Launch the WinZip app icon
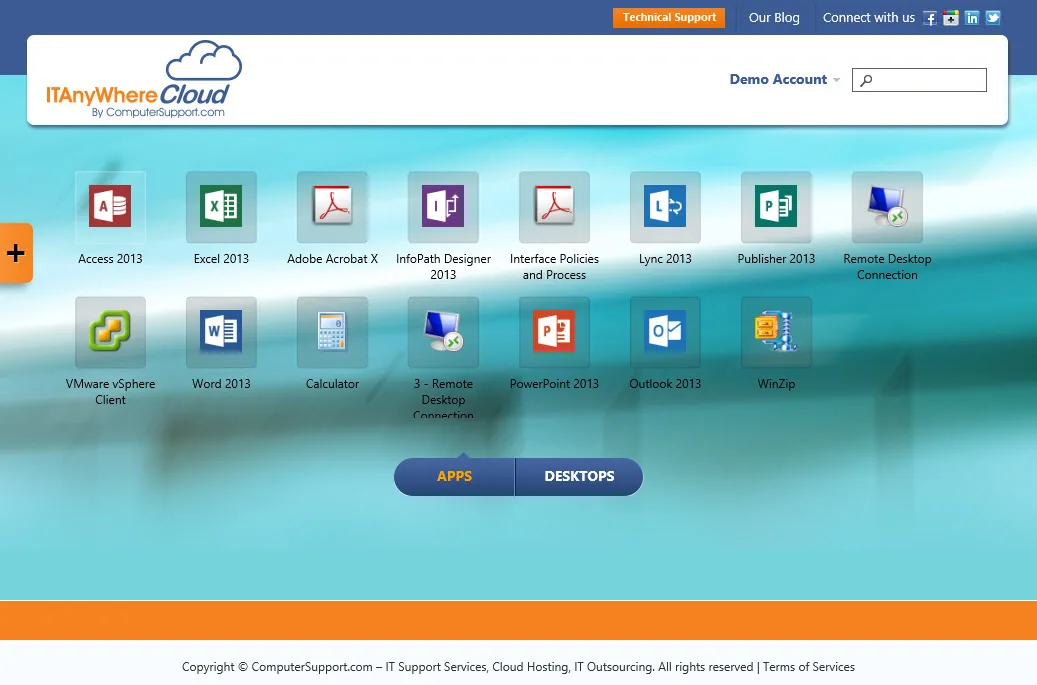The image size is (1037, 685). tap(776, 331)
